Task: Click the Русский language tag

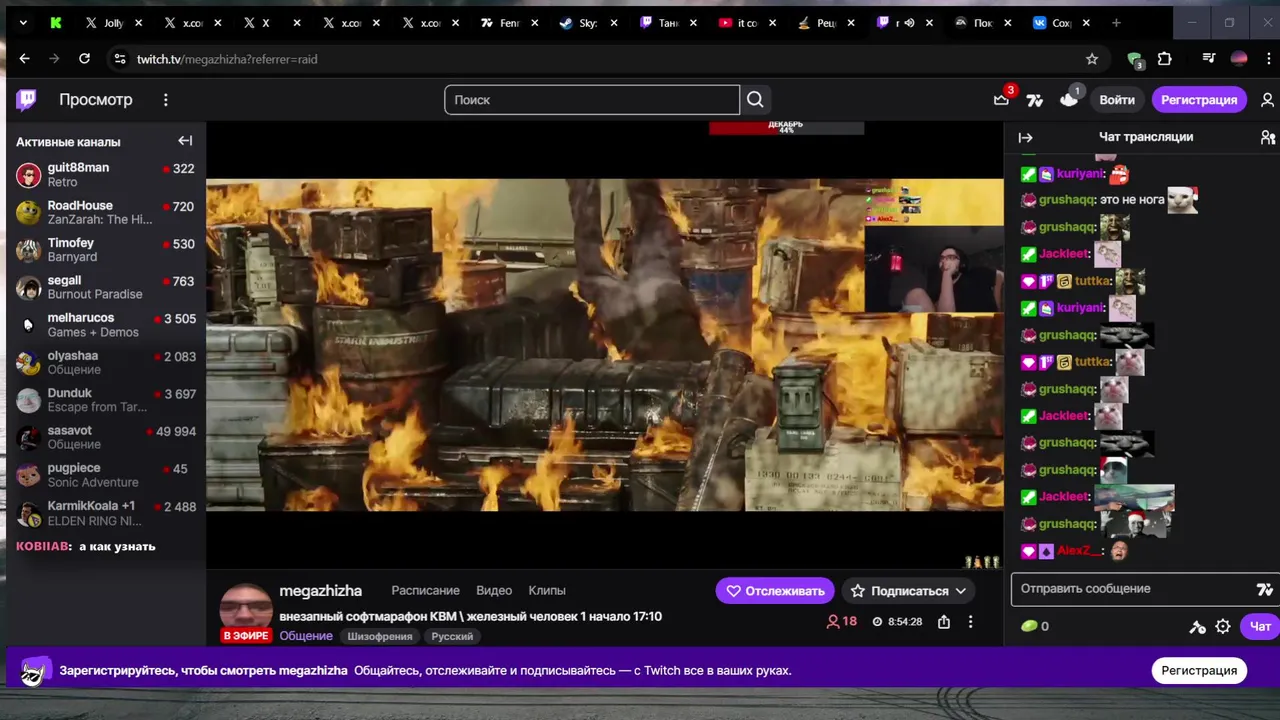Action: [x=453, y=636]
